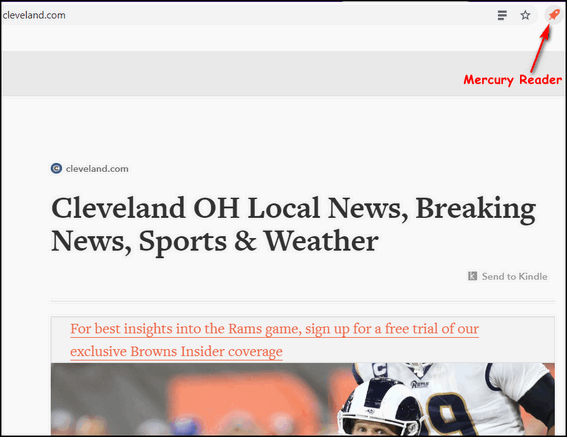The image size is (567, 437).
Task: Click the exclusive Browns Insider coverage text
Action: [x=176, y=352]
